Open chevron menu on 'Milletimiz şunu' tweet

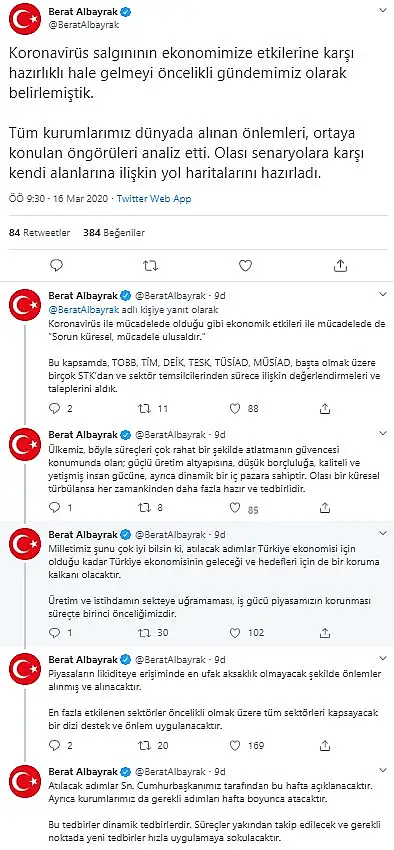pyautogui.click(x=382, y=533)
